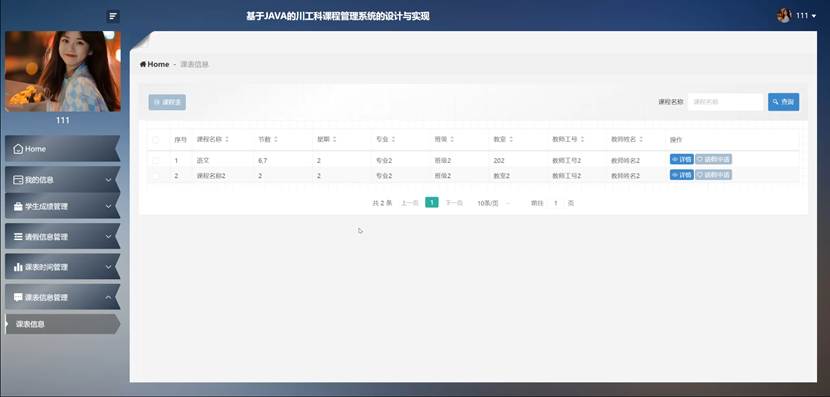Click the 序号 column header
The height and width of the screenshot is (397, 830).
181,140
